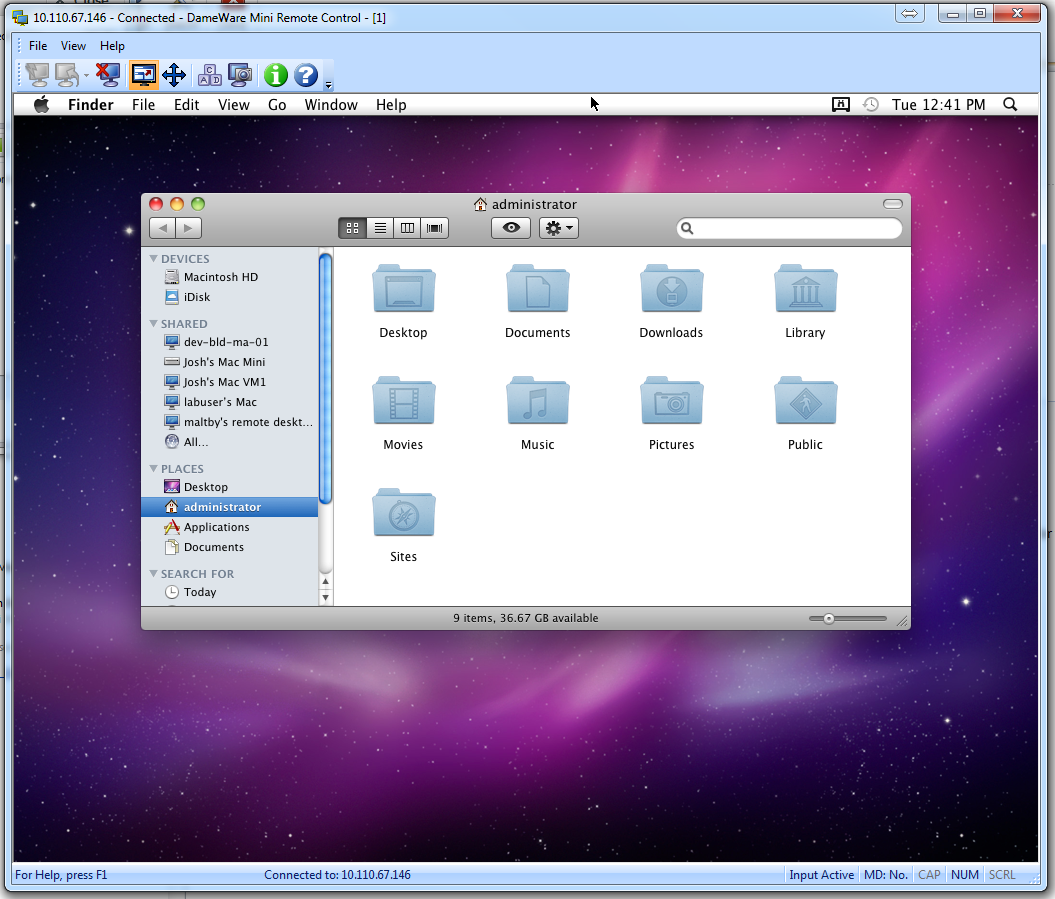Click the Send Ctrl-Alt-Del blocks icon
This screenshot has width=1055, height=899.
[x=209, y=75]
